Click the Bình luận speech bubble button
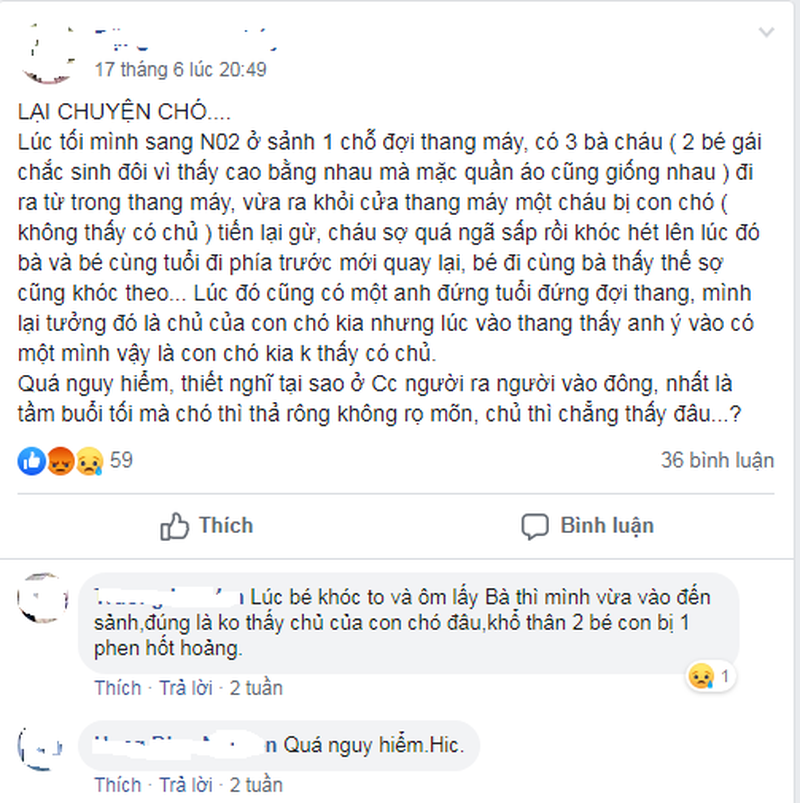Image resolution: width=800 pixels, height=803 pixels. point(587,526)
